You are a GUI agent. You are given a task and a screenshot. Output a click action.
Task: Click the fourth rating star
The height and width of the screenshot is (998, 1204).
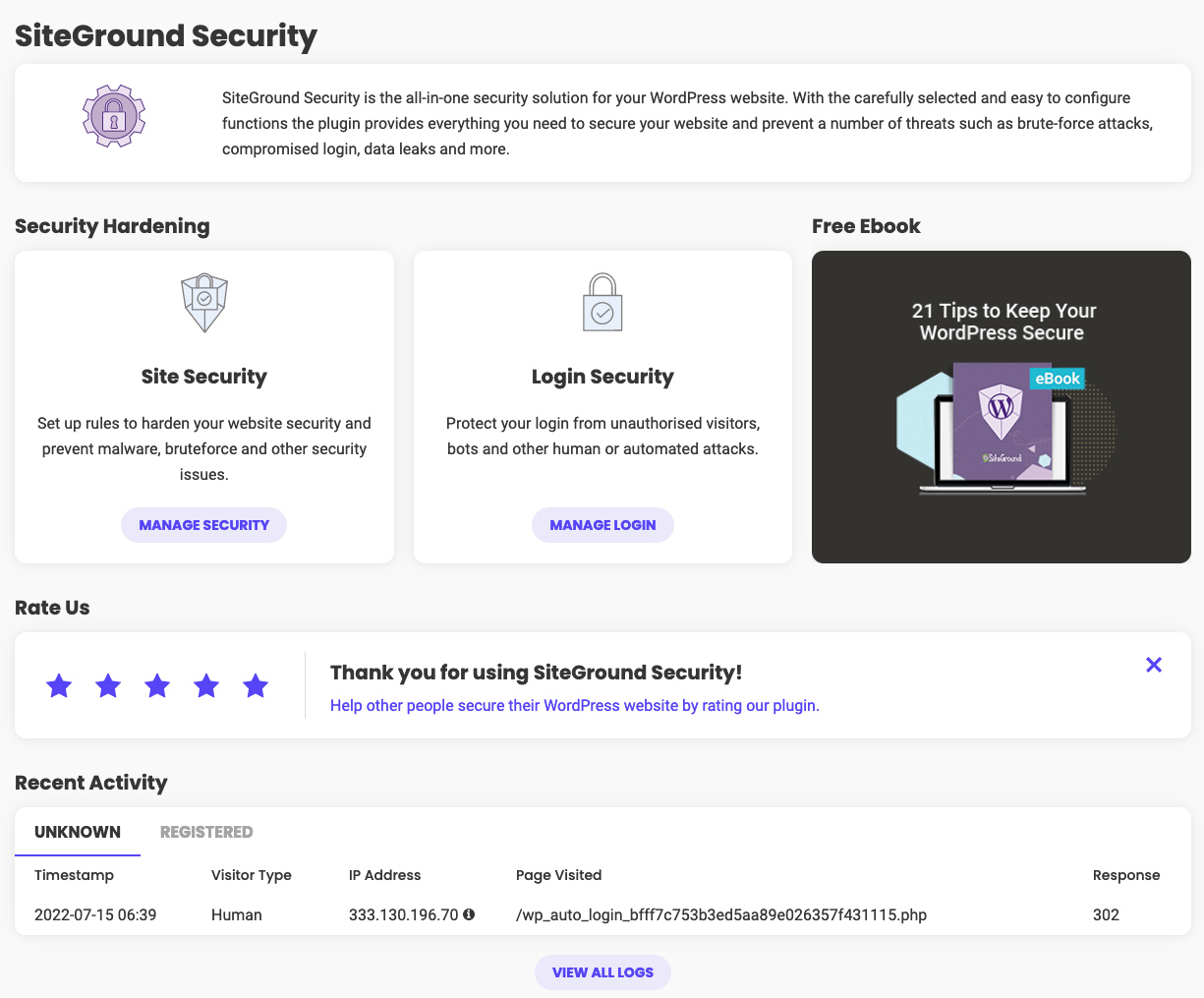click(206, 685)
